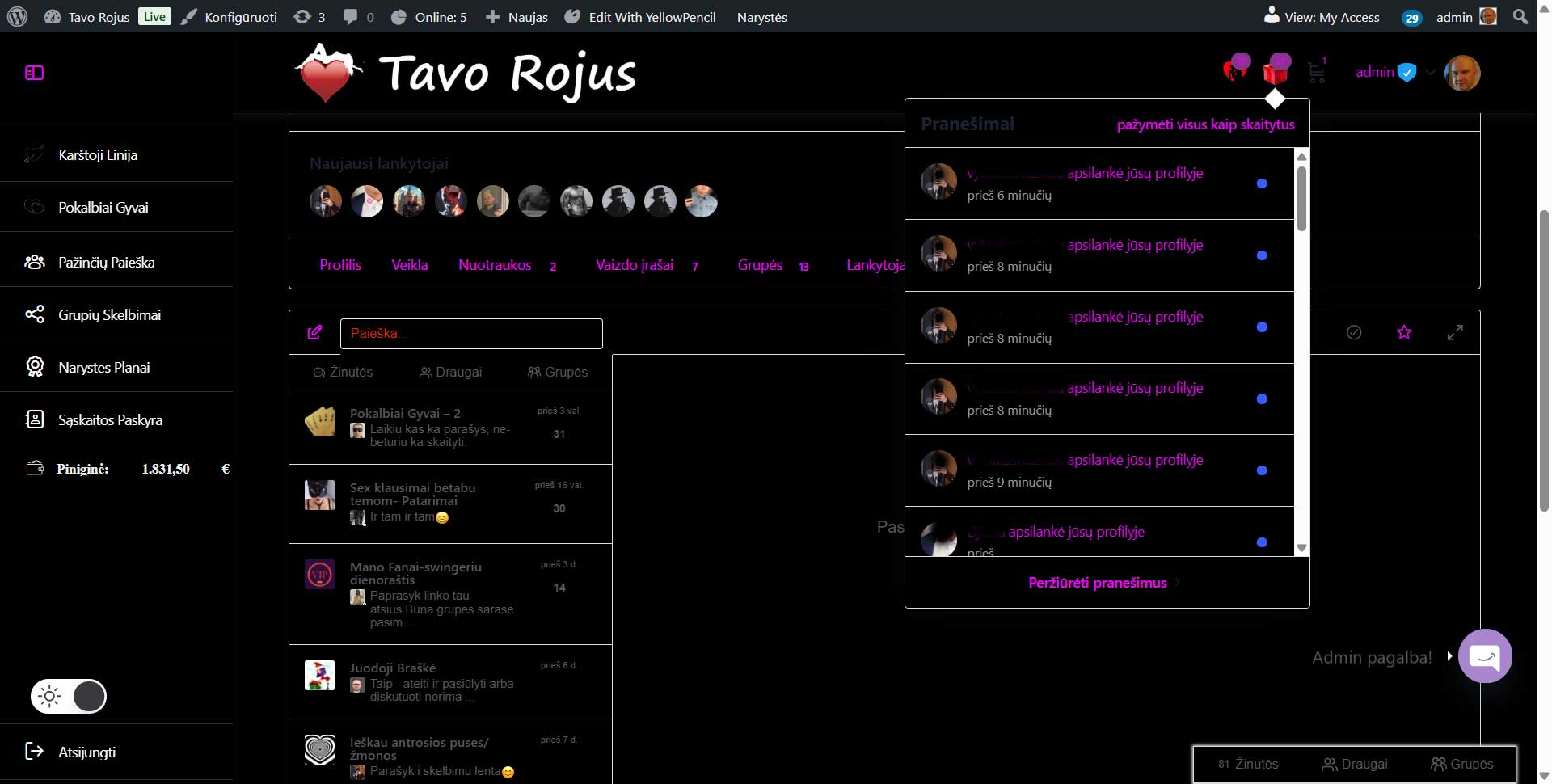Click the sidebar collapse panel icon

[x=34, y=73]
